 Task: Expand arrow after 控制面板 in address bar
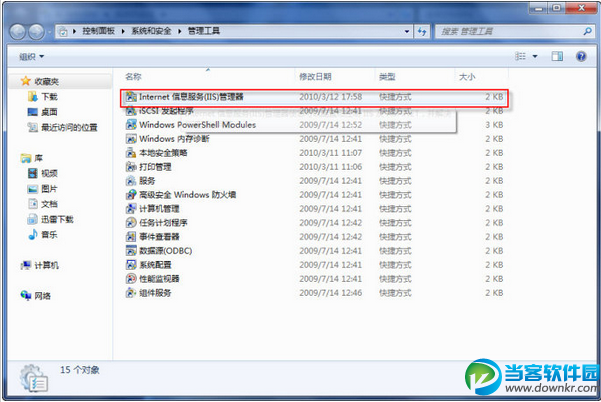(123, 31)
